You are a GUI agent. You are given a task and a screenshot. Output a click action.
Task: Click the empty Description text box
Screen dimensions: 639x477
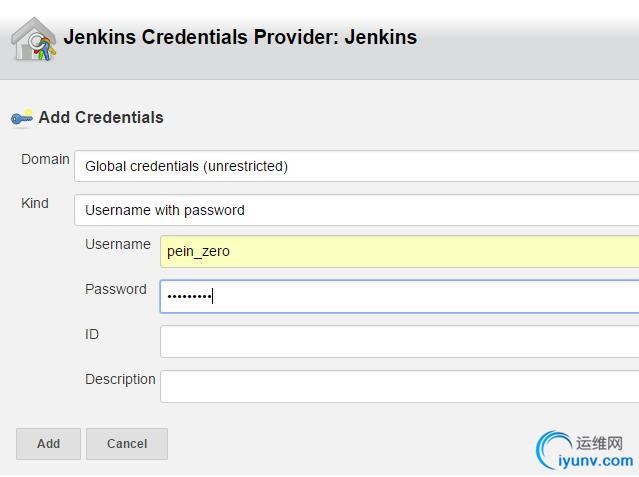coord(399,386)
